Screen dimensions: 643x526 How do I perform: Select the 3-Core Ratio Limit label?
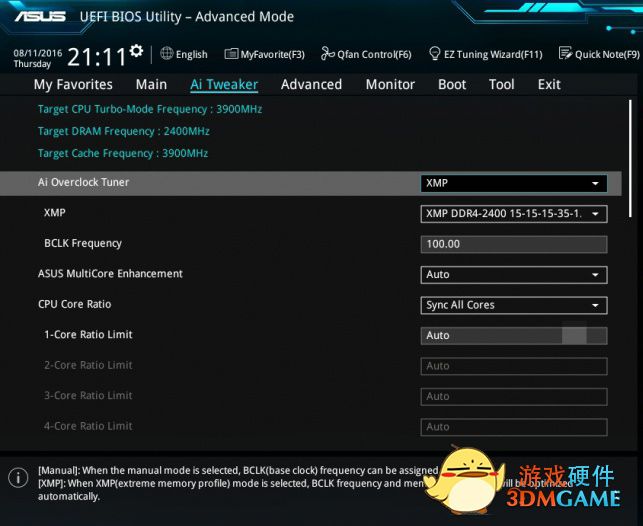88,396
